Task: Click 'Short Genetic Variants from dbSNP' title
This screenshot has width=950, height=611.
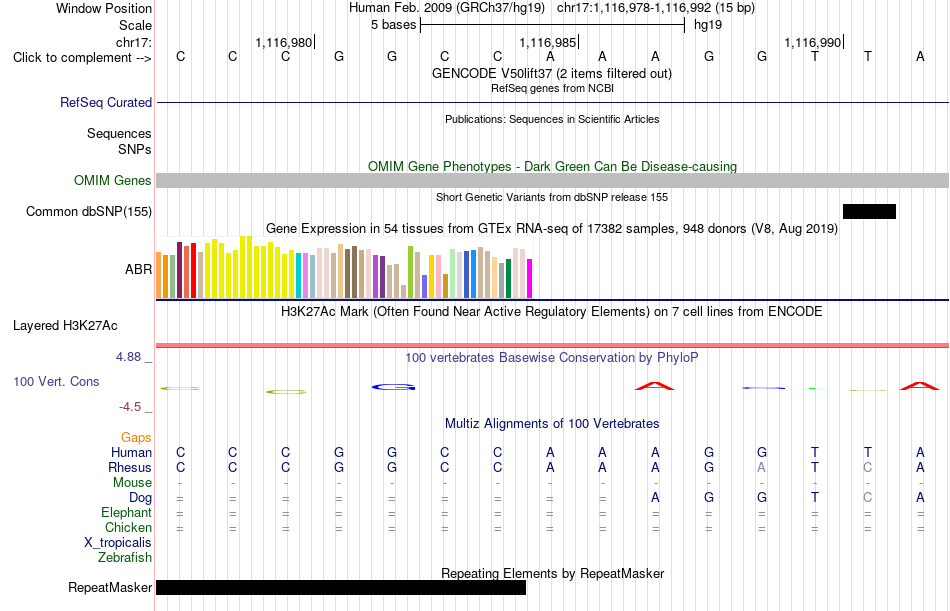Action: coord(552,197)
